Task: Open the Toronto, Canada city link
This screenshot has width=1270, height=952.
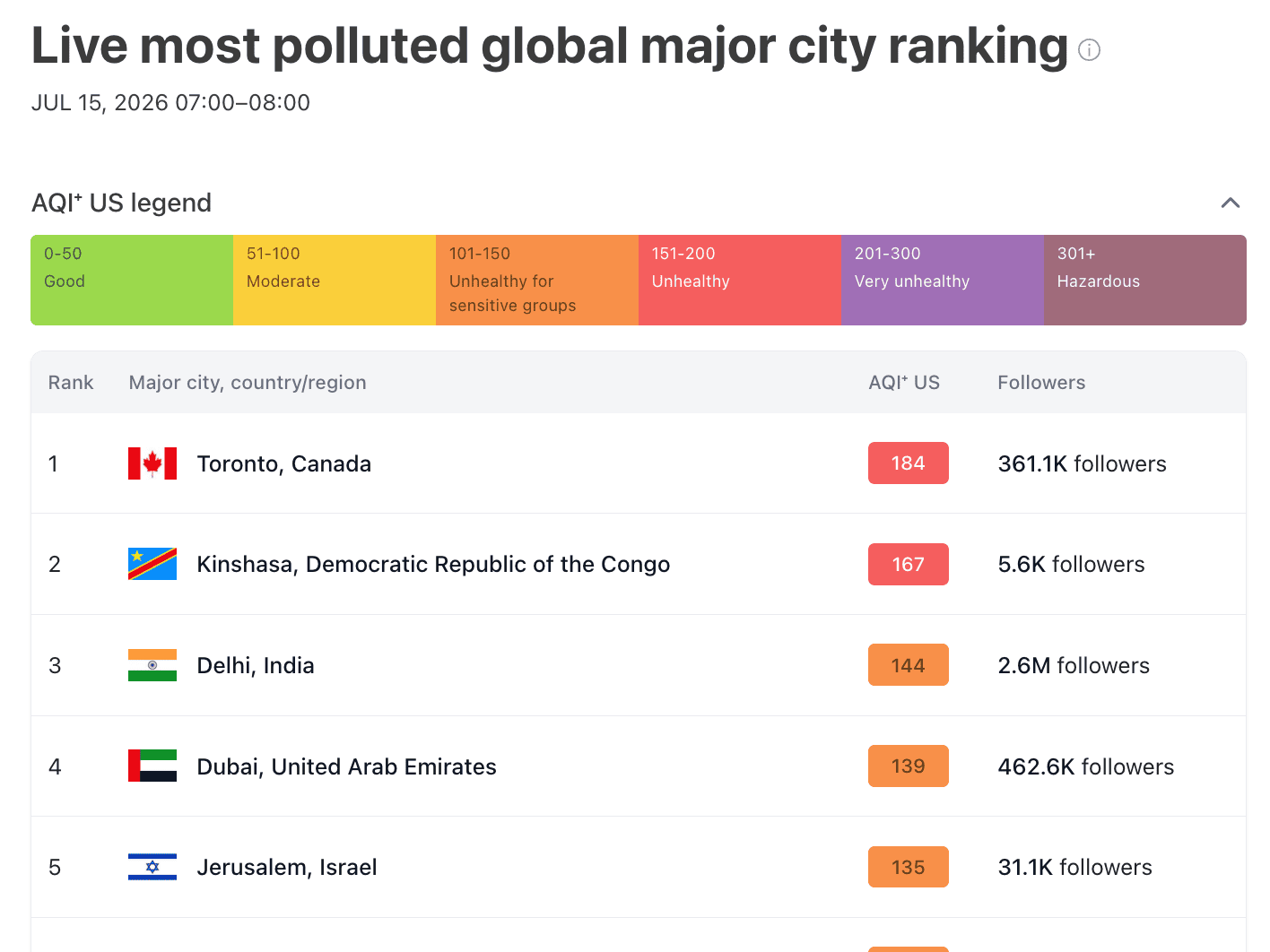Action: pos(284,463)
